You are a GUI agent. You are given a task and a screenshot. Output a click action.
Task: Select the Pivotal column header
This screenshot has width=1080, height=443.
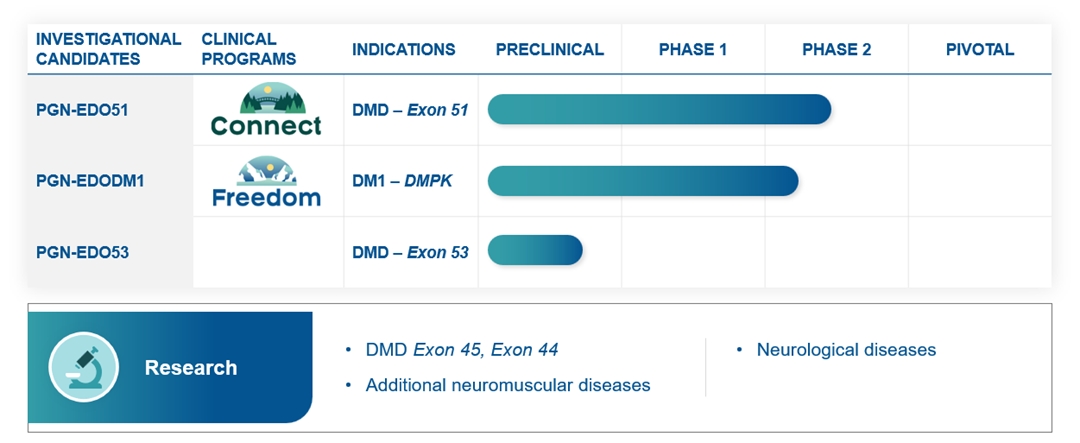[x=979, y=49]
